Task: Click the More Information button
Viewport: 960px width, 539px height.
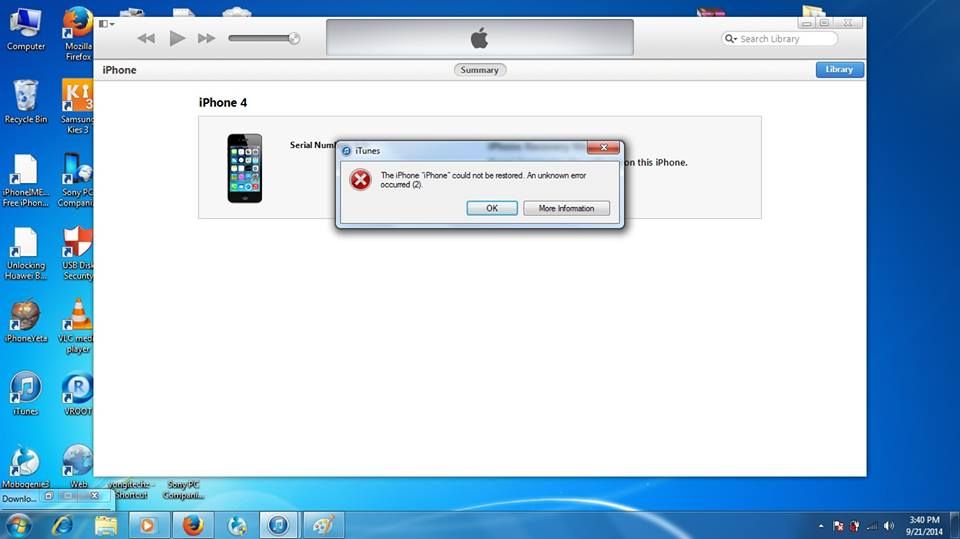Action: (566, 208)
